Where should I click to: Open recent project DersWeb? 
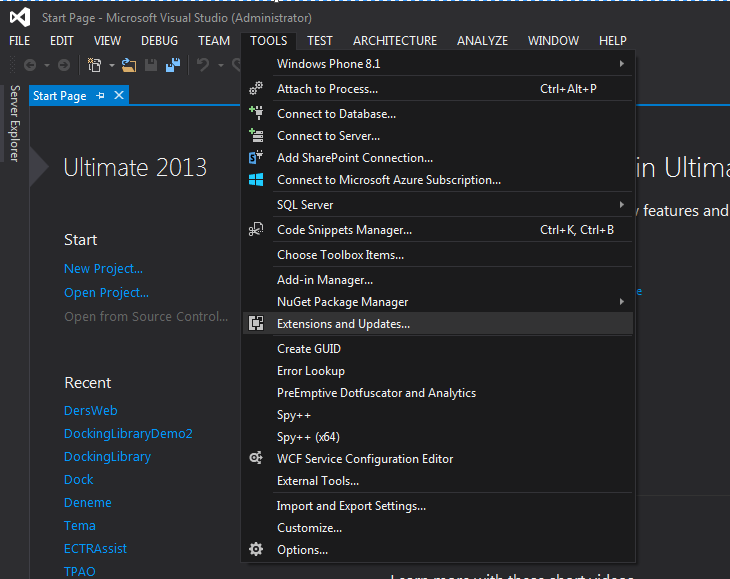pyautogui.click(x=91, y=411)
